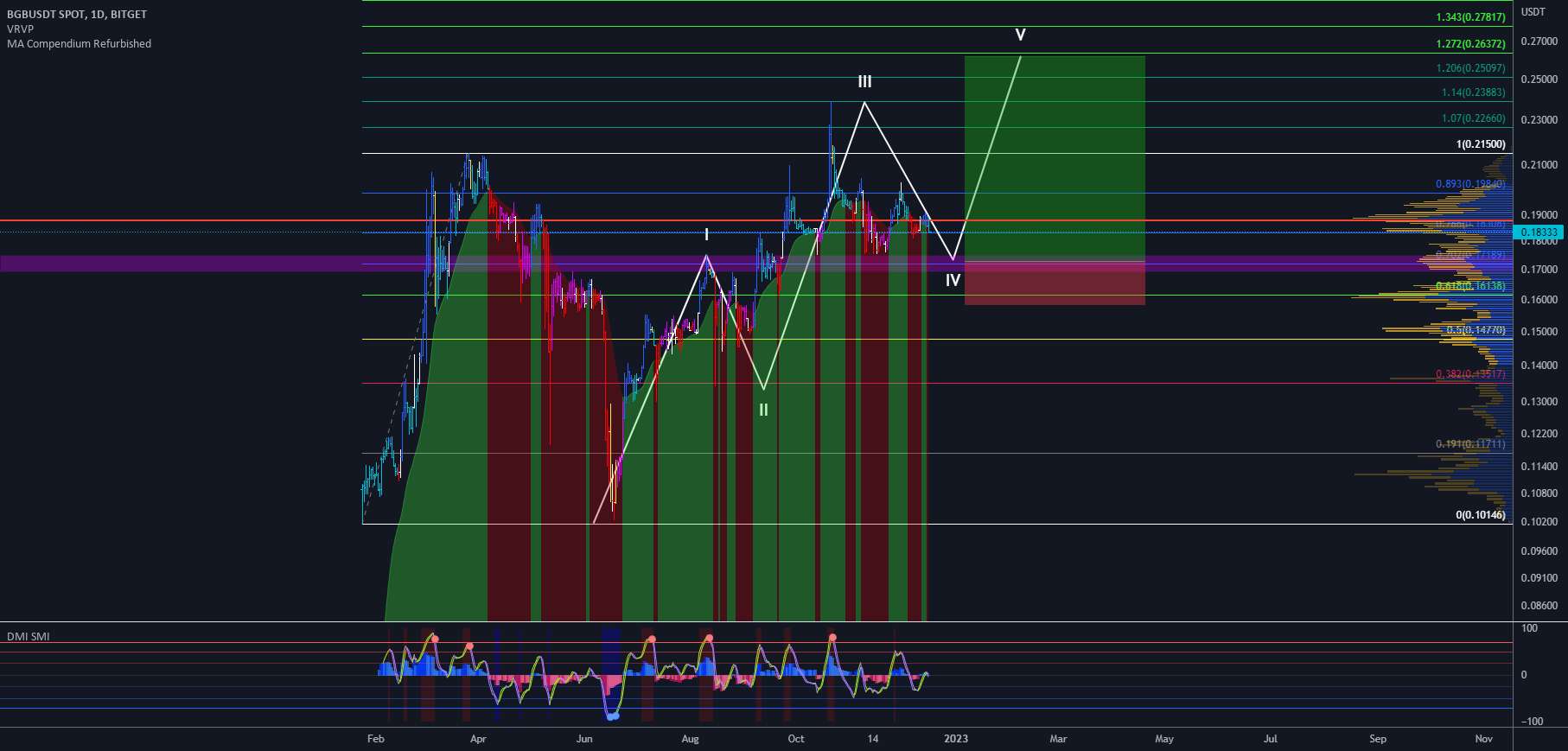Image resolution: width=1568 pixels, height=751 pixels.
Task: Select the 1.14(0.23883) Fibonacci label
Action: point(1473,92)
